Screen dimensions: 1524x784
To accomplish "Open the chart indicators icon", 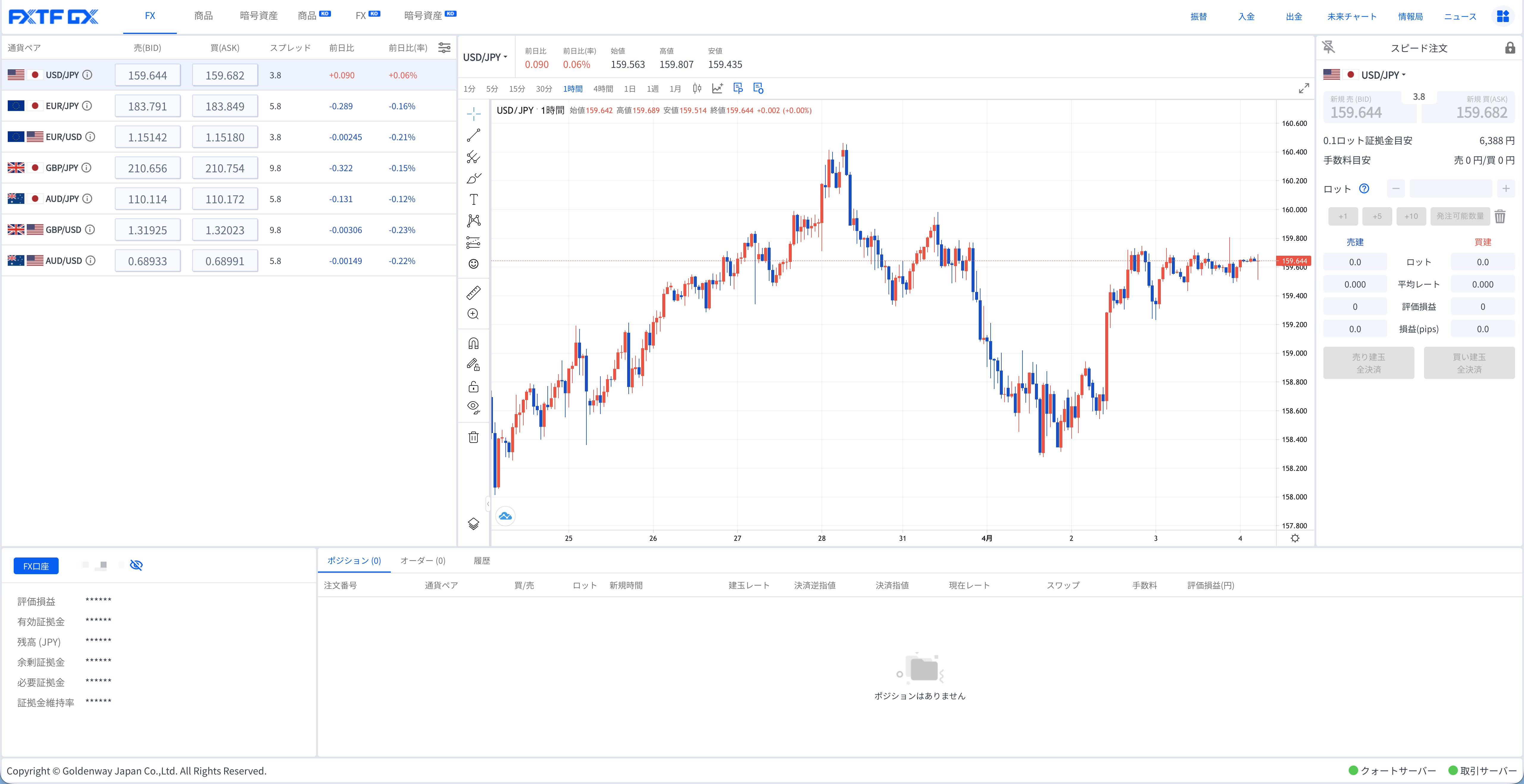I will point(717,88).
